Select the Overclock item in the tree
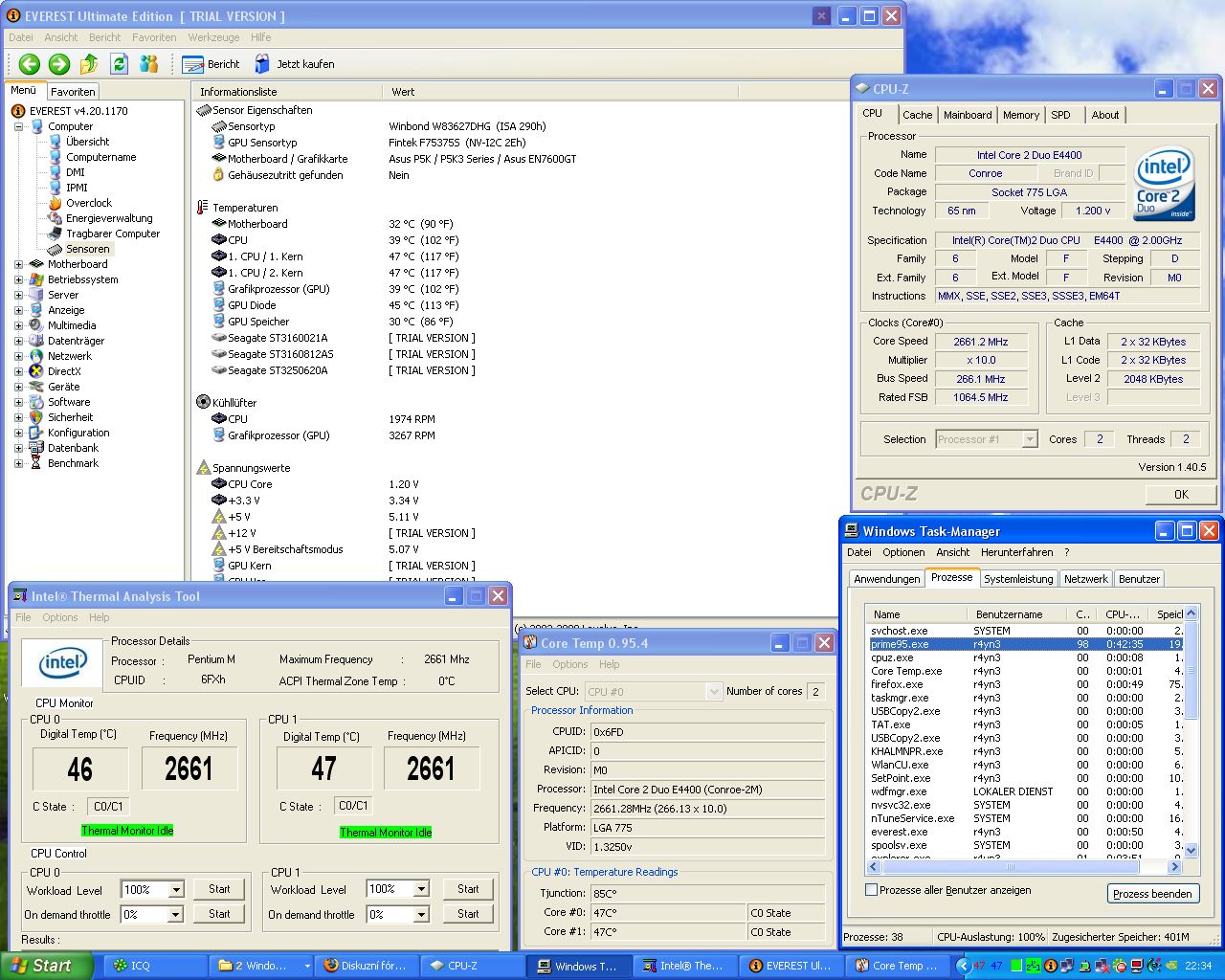Image resolution: width=1225 pixels, height=980 pixels. click(x=88, y=203)
